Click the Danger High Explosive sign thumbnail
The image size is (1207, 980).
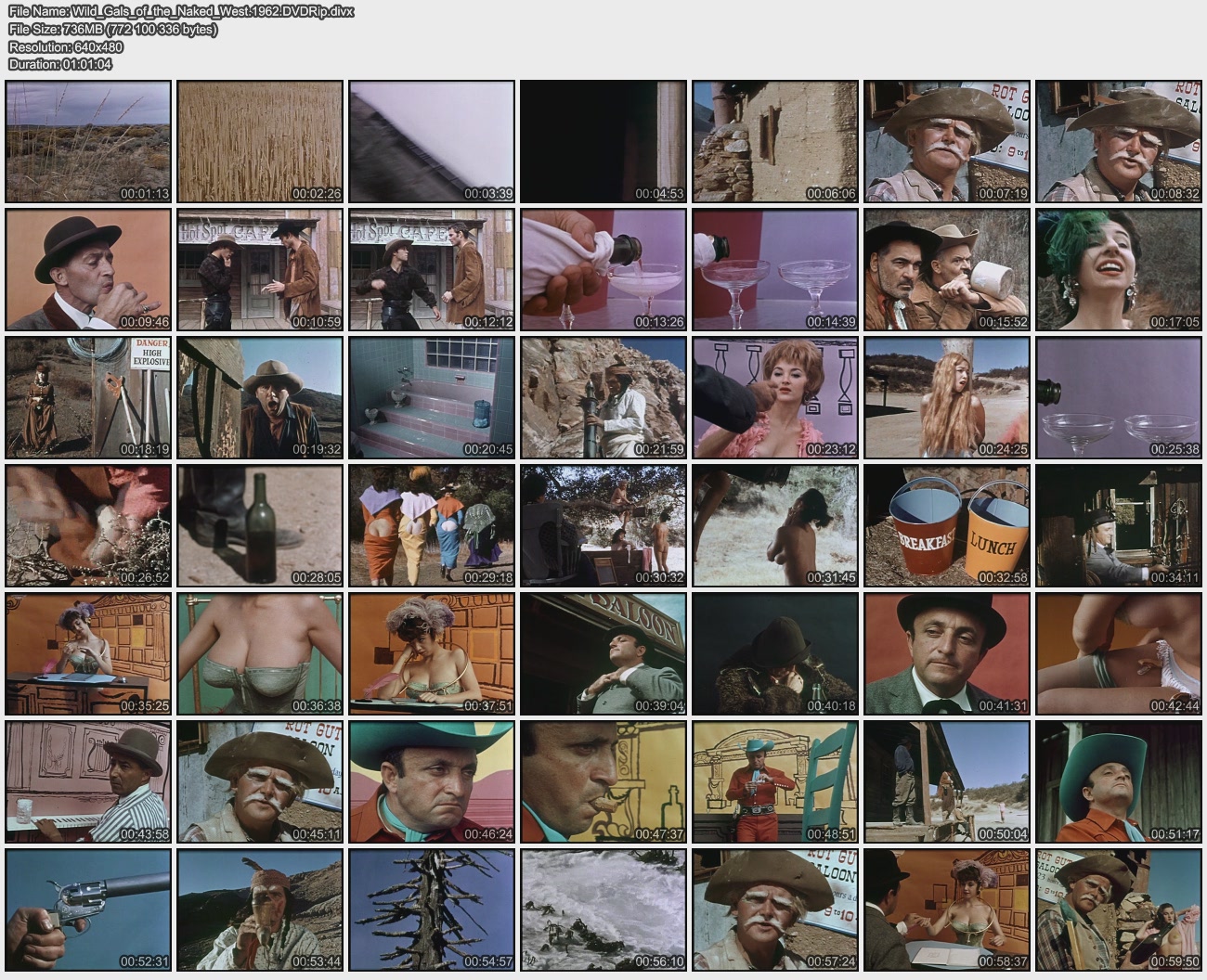pos(88,397)
